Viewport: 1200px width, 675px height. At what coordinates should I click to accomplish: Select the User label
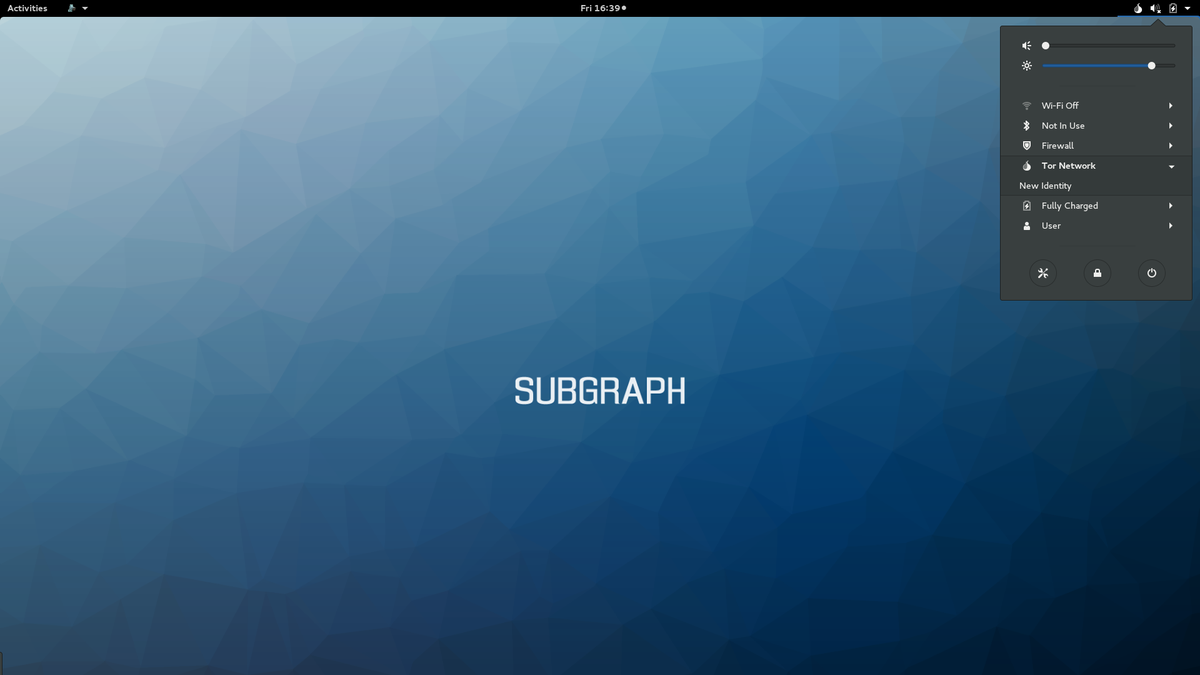[x=1051, y=226]
